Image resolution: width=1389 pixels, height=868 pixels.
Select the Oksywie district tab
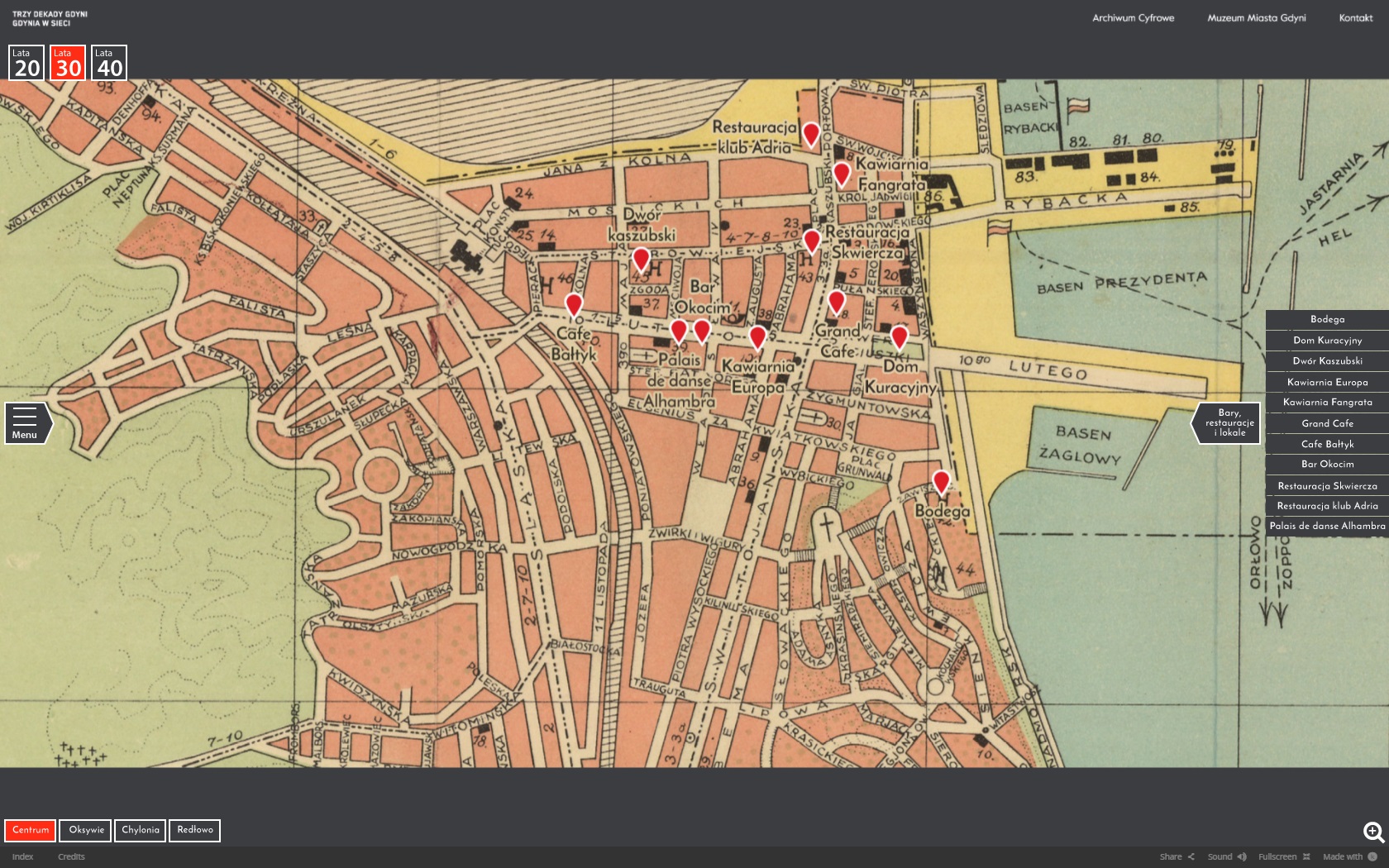87,830
